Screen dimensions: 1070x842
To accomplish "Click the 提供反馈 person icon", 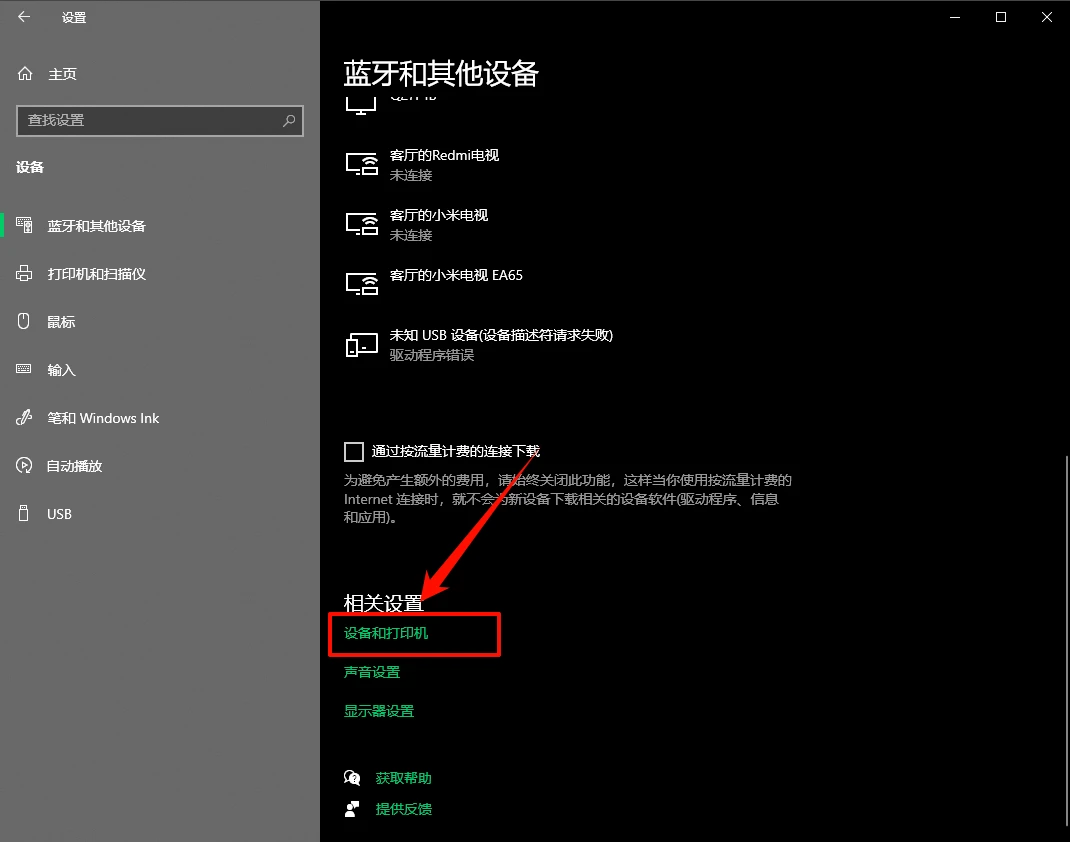I will click(x=352, y=809).
